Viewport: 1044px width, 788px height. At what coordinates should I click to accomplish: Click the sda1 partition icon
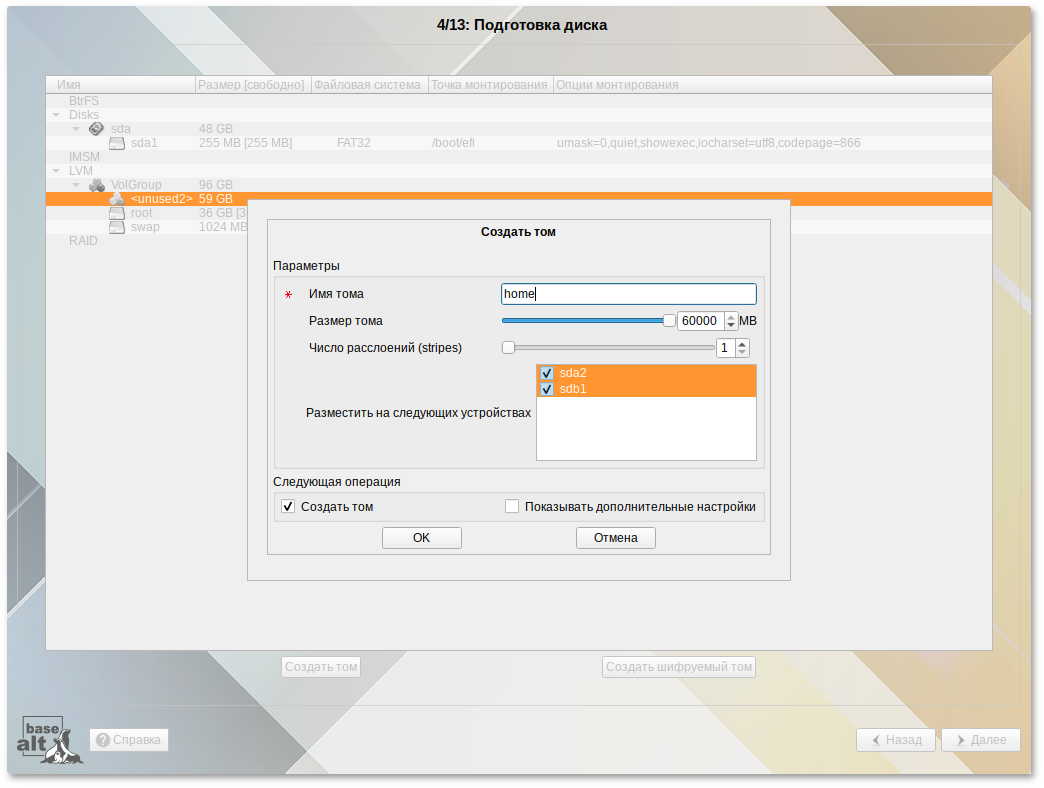(x=117, y=143)
